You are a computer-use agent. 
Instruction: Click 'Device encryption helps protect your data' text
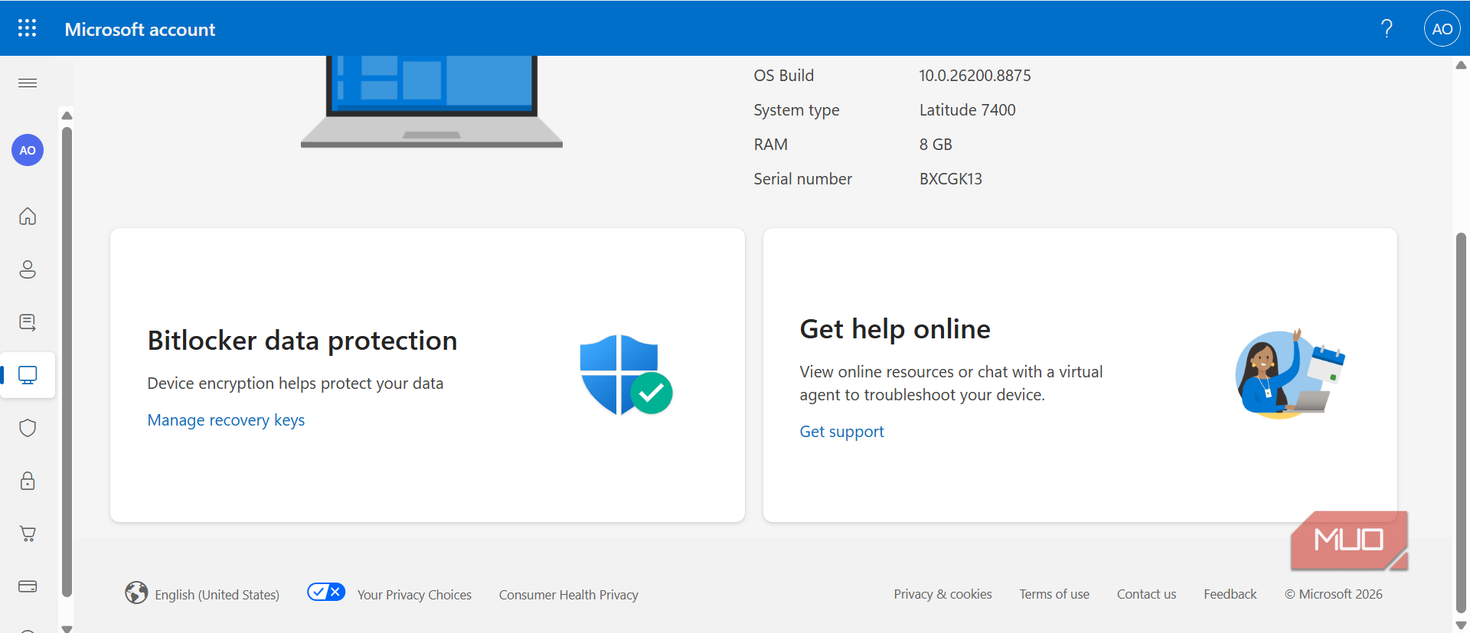pos(295,383)
